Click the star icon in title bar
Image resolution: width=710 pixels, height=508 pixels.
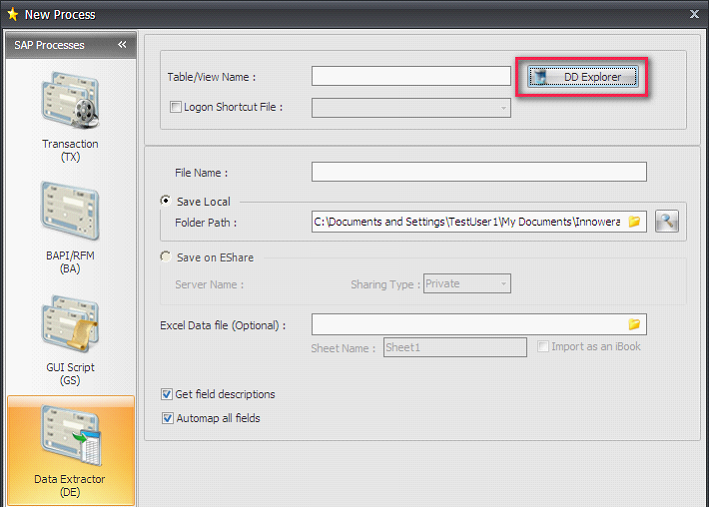(12, 14)
